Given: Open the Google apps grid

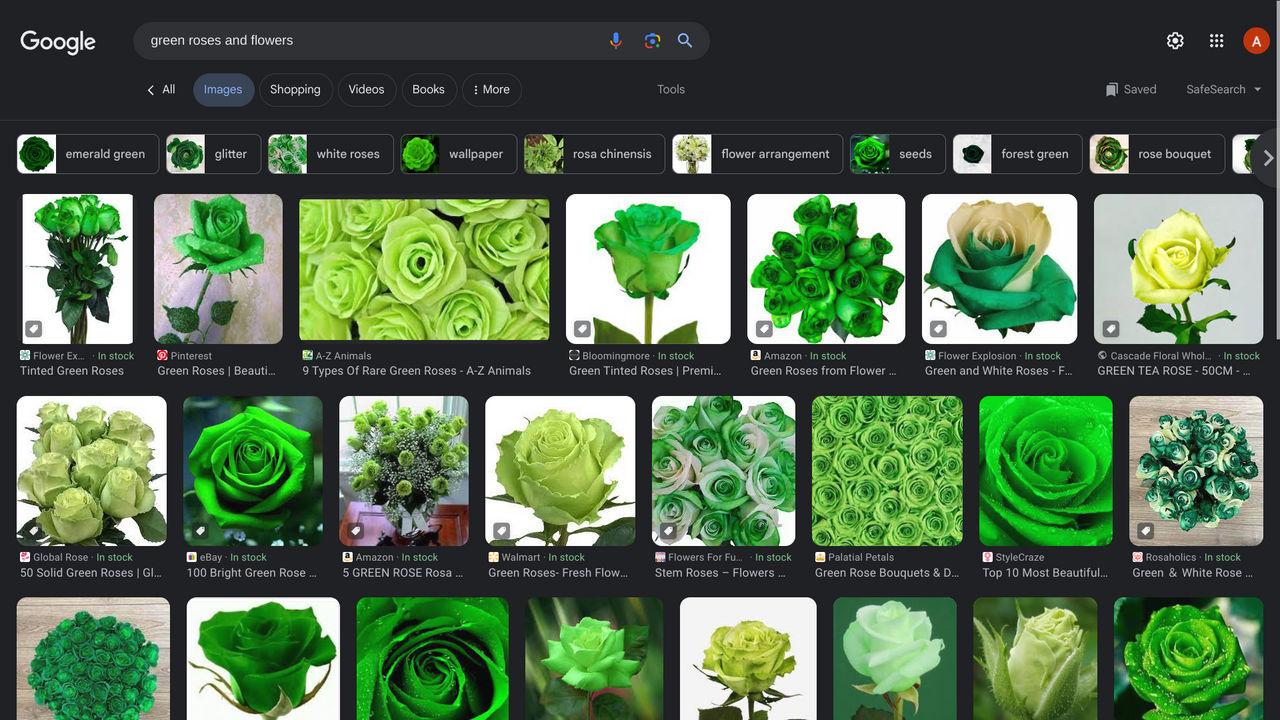Looking at the screenshot, I should 1216,41.
